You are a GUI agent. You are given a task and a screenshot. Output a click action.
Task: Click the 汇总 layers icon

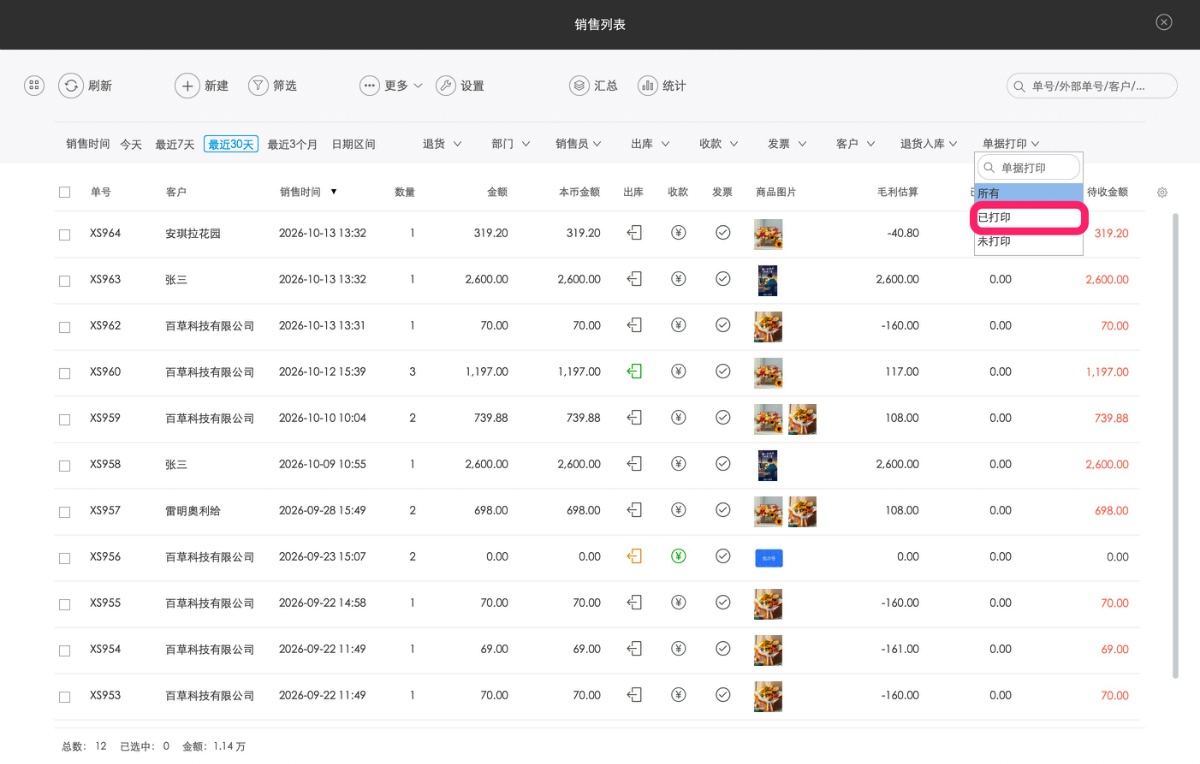(579, 86)
